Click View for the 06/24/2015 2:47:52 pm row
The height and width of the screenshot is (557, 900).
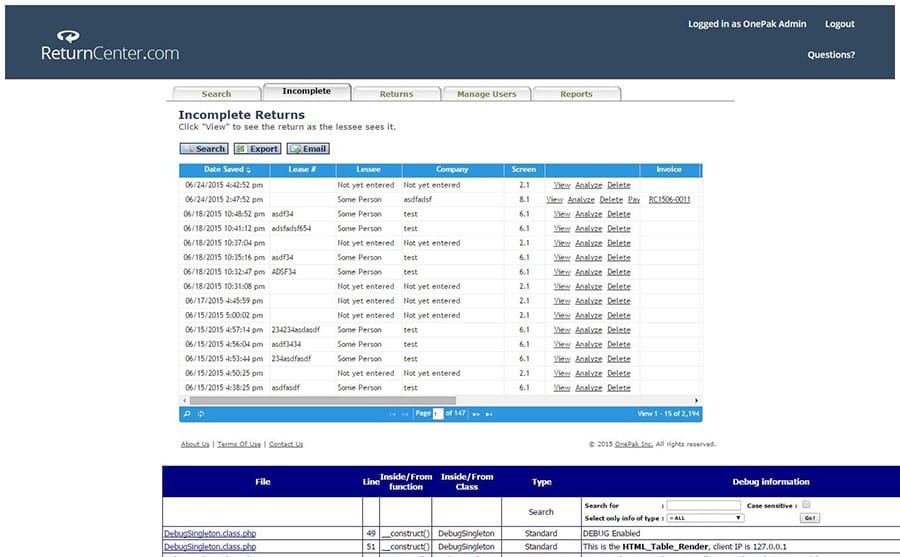[x=554, y=199]
